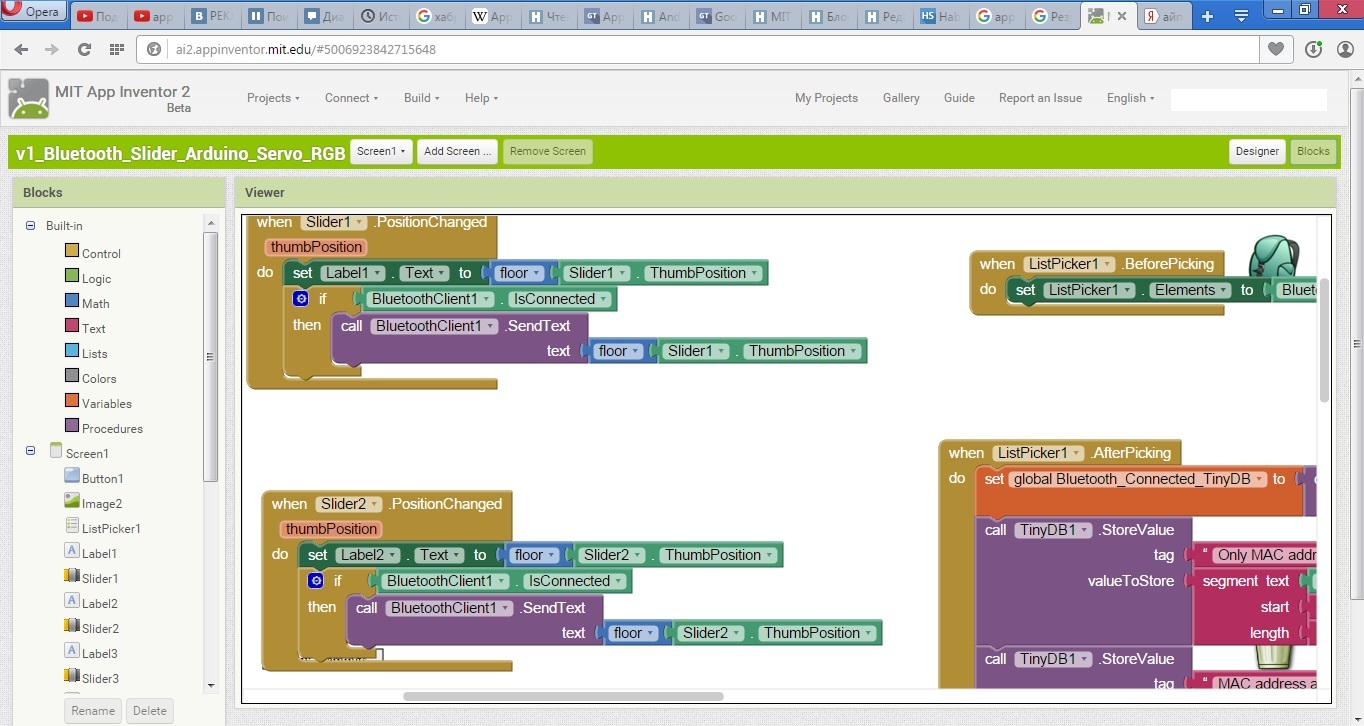The image size is (1364, 726).
Task: Open browser downloads icon
Action: pyautogui.click(x=1314, y=49)
